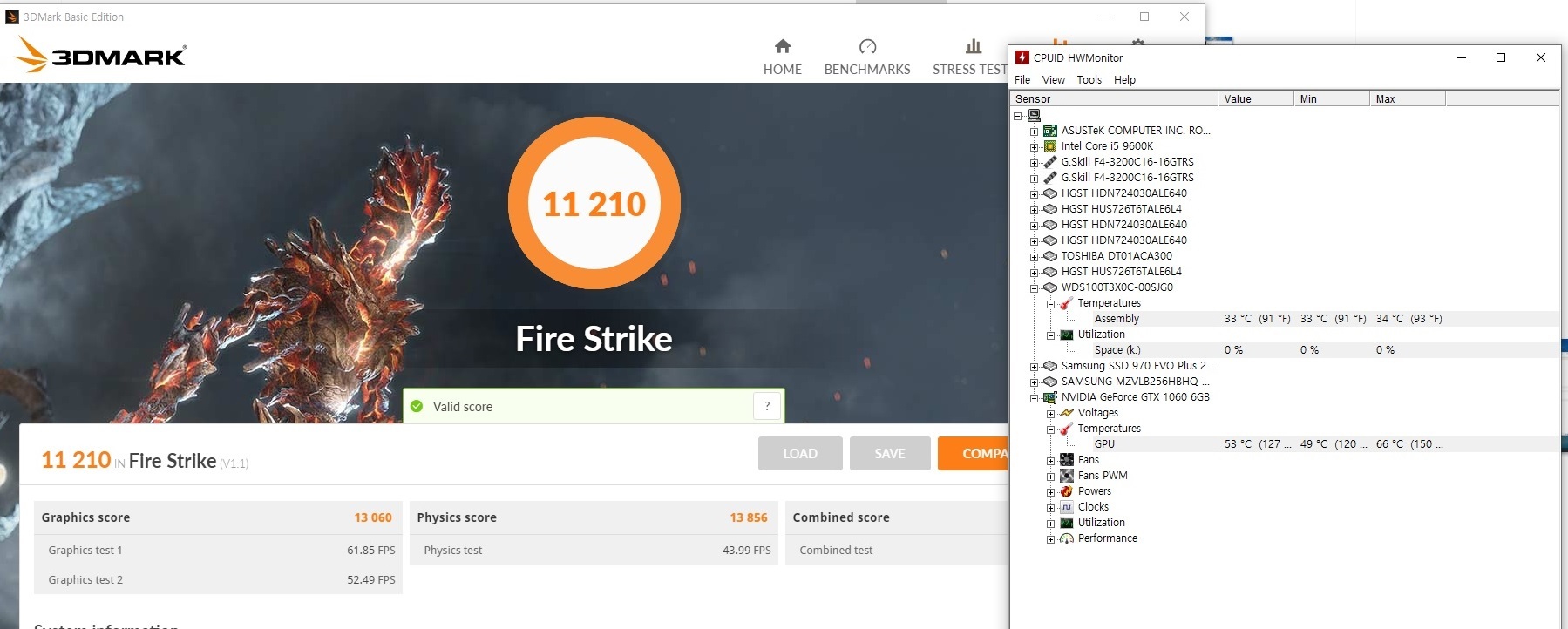1568x629 pixels.
Task: Click the orange COMPARE button
Action: click(973, 453)
